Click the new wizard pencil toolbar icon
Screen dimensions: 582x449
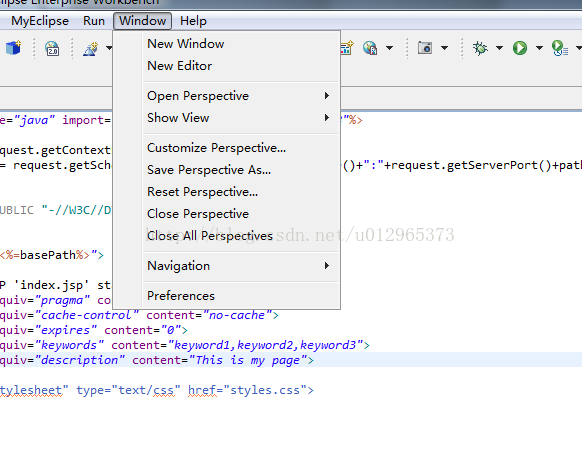91,48
